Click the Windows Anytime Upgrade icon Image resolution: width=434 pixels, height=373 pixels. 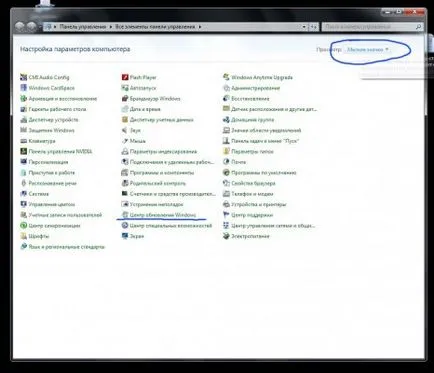226,77
